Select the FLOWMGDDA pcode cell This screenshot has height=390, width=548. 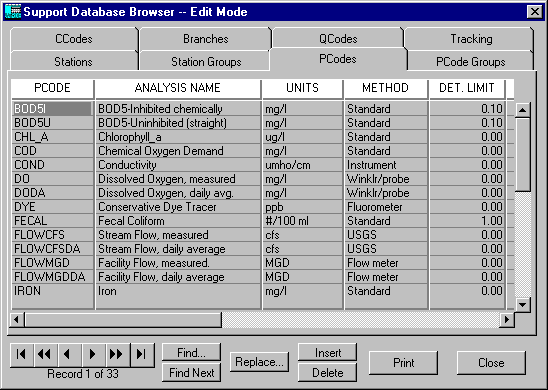coord(52,276)
